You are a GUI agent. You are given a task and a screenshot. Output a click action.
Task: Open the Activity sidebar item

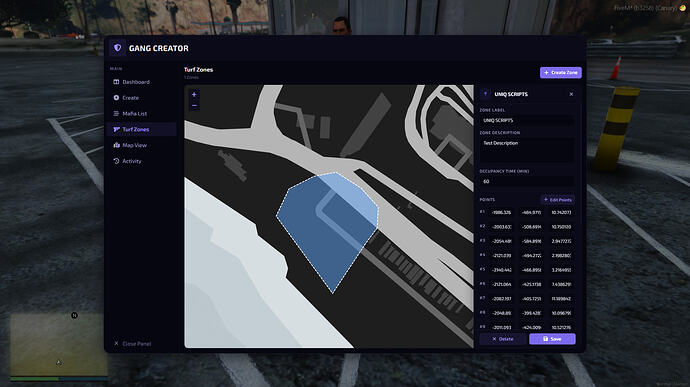click(141, 161)
